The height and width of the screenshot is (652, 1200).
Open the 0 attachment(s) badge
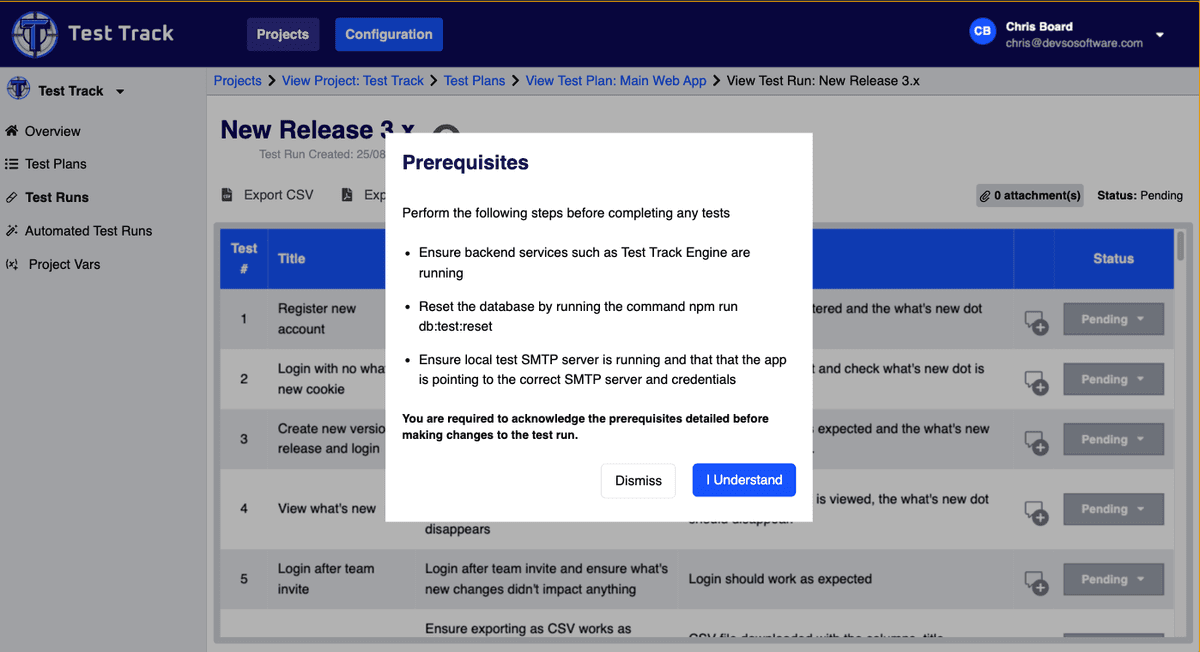(1030, 196)
